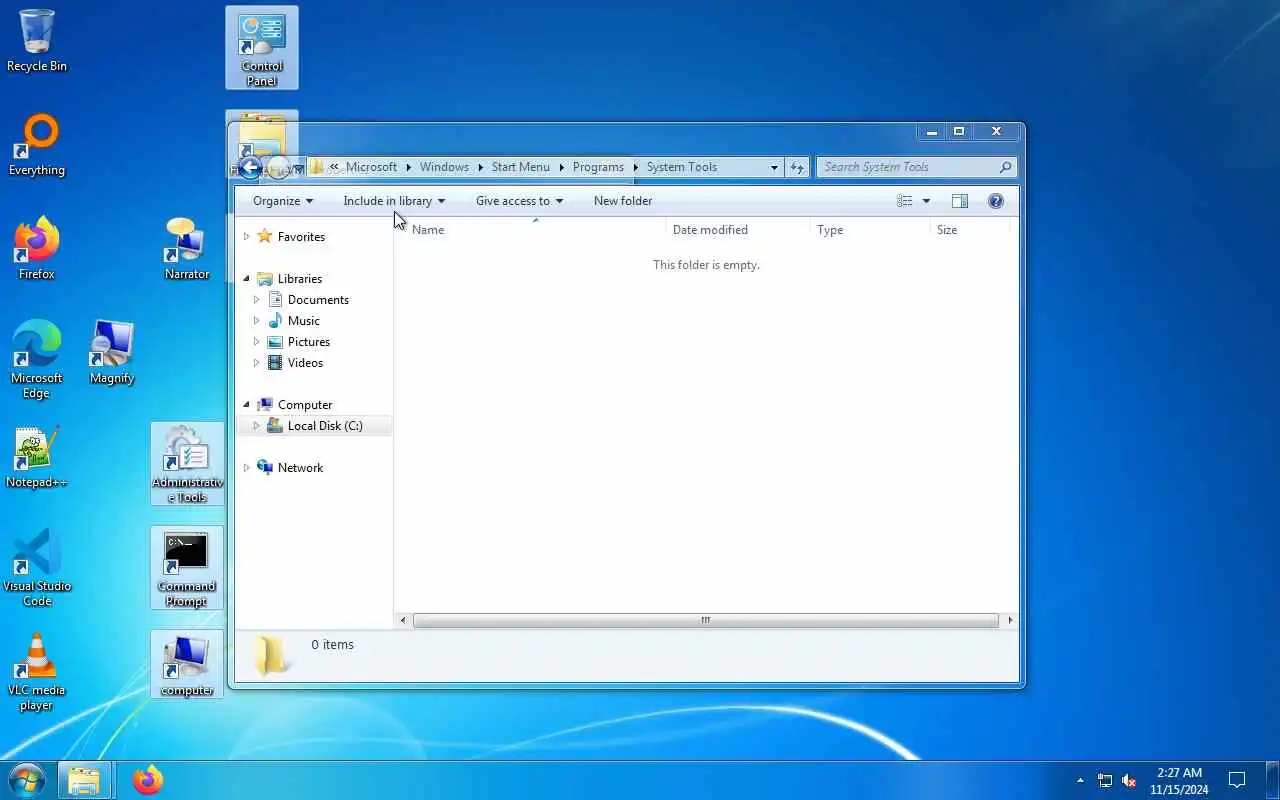This screenshot has width=1280, height=800.
Task: Show hidden tray icons arrow
Action: pos(1080,781)
